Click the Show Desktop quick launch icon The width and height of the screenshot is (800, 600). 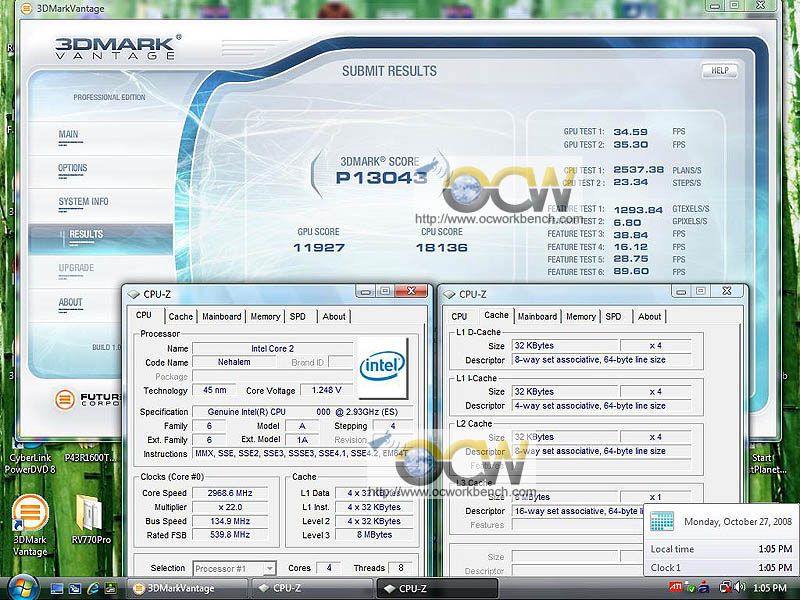tap(57, 588)
